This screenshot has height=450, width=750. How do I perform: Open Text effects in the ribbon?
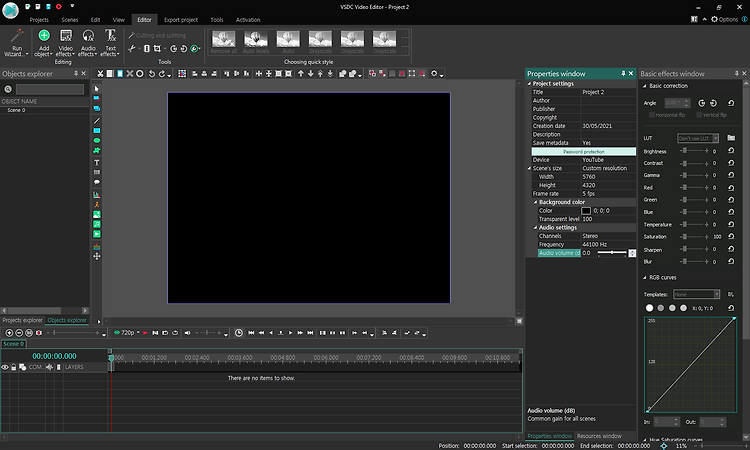click(110, 36)
